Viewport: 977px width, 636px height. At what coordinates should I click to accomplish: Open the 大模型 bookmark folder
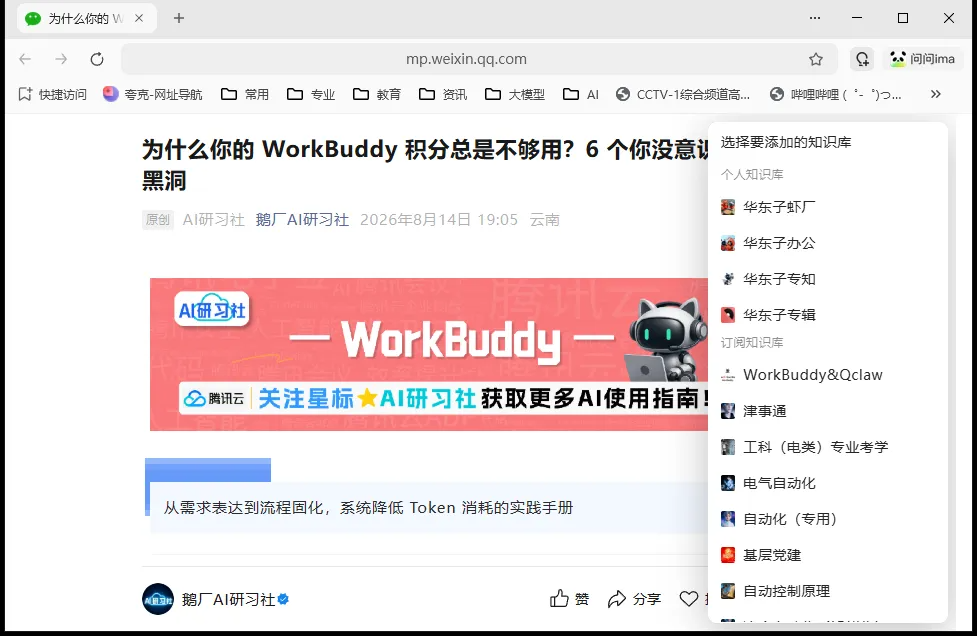515,94
